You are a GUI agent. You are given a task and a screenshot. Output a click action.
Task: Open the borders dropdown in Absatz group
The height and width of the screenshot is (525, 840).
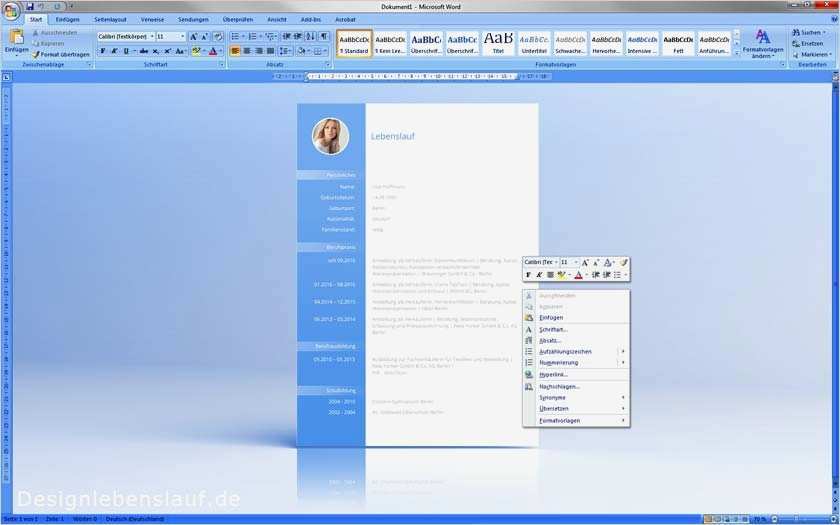coord(325,51)
